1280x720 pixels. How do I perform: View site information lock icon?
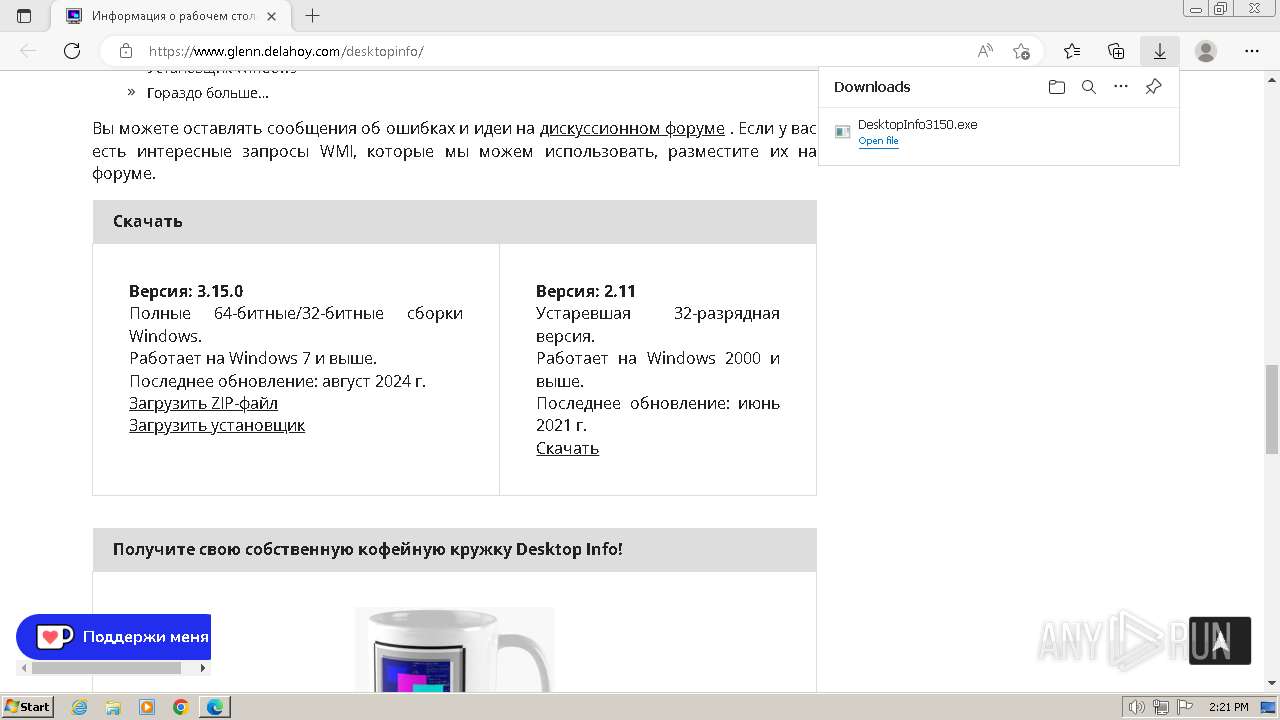tap(125, 51)
